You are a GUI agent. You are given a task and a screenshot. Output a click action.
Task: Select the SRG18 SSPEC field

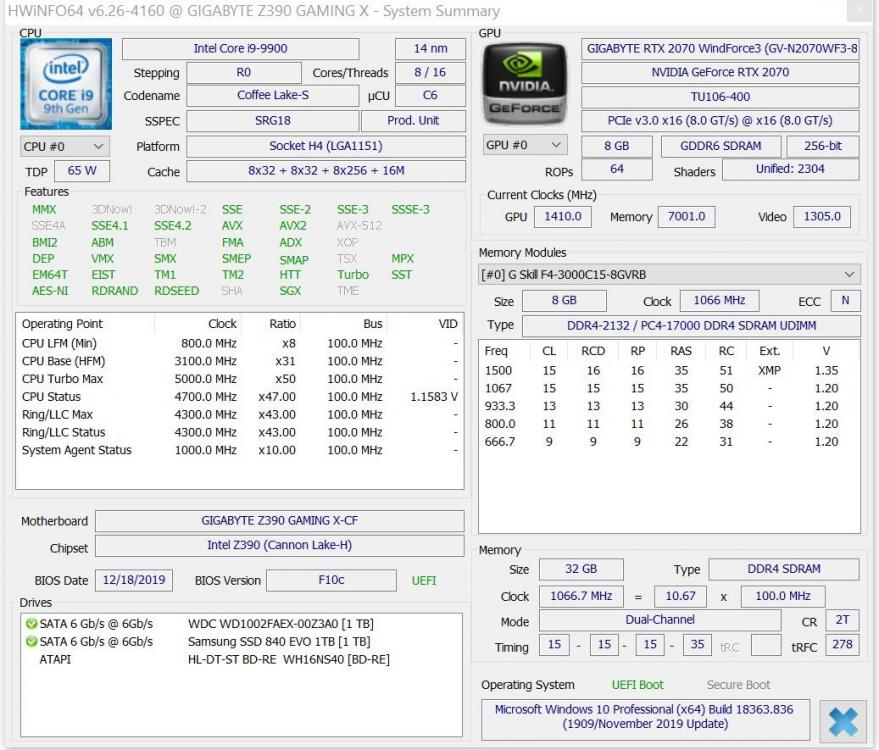[x=272, y=121]
